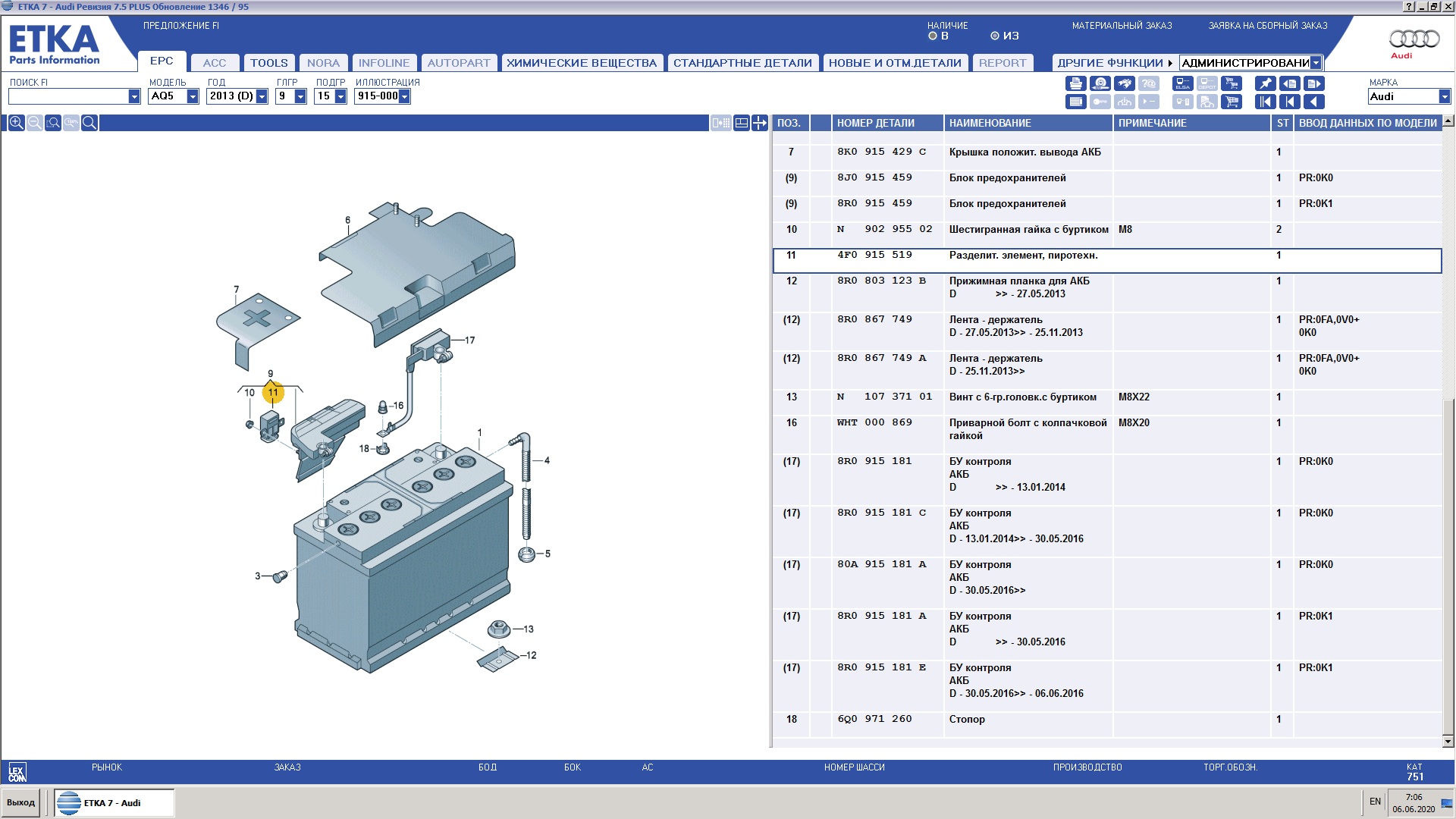
Task: Open the СТАНДАРТНЫЕ ДЕТАЛИ tab
Action: point(742,63)
